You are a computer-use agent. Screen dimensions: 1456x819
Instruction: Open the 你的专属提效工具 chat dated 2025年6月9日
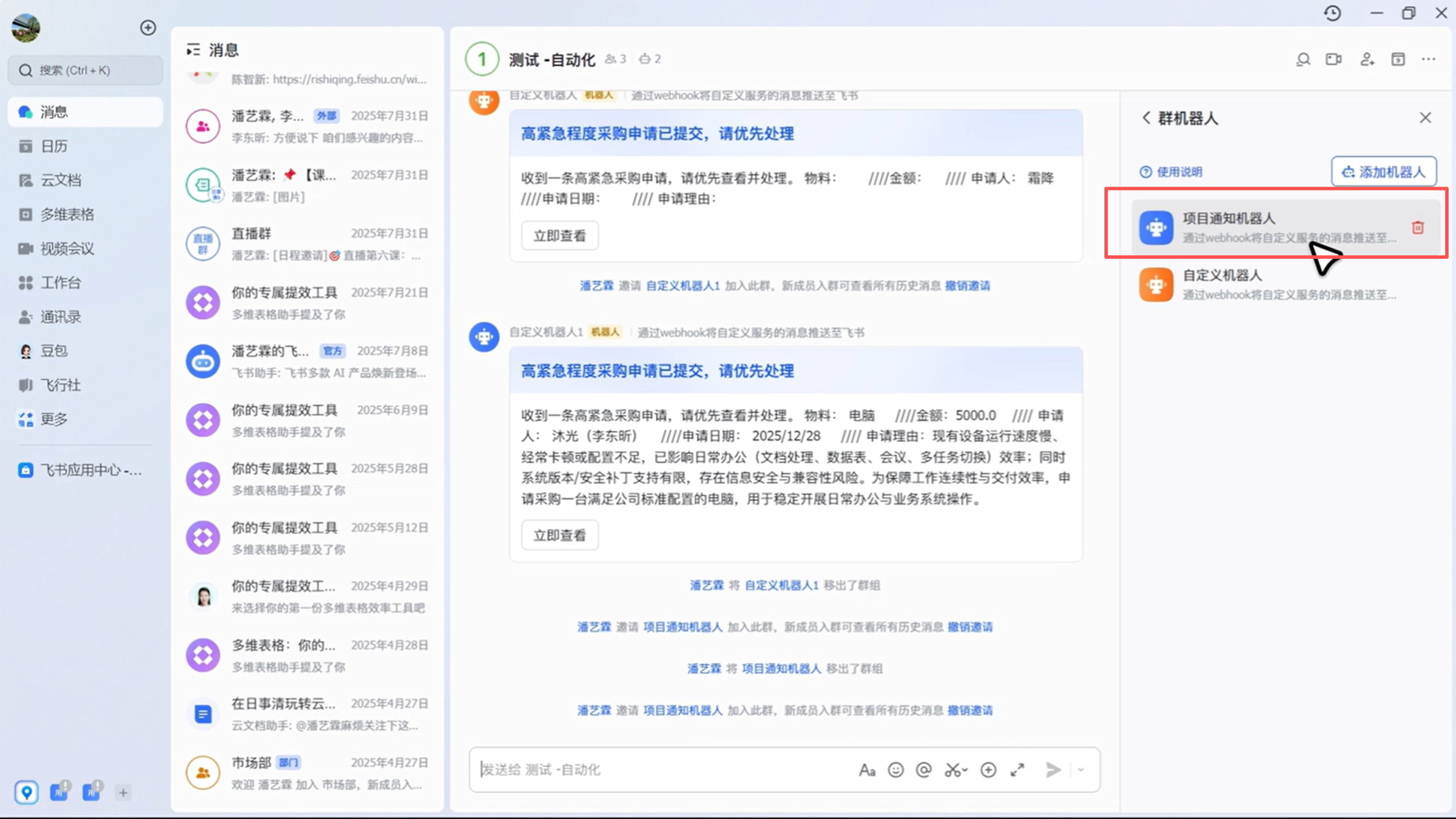pyautogui.click(x=307, y=420)
